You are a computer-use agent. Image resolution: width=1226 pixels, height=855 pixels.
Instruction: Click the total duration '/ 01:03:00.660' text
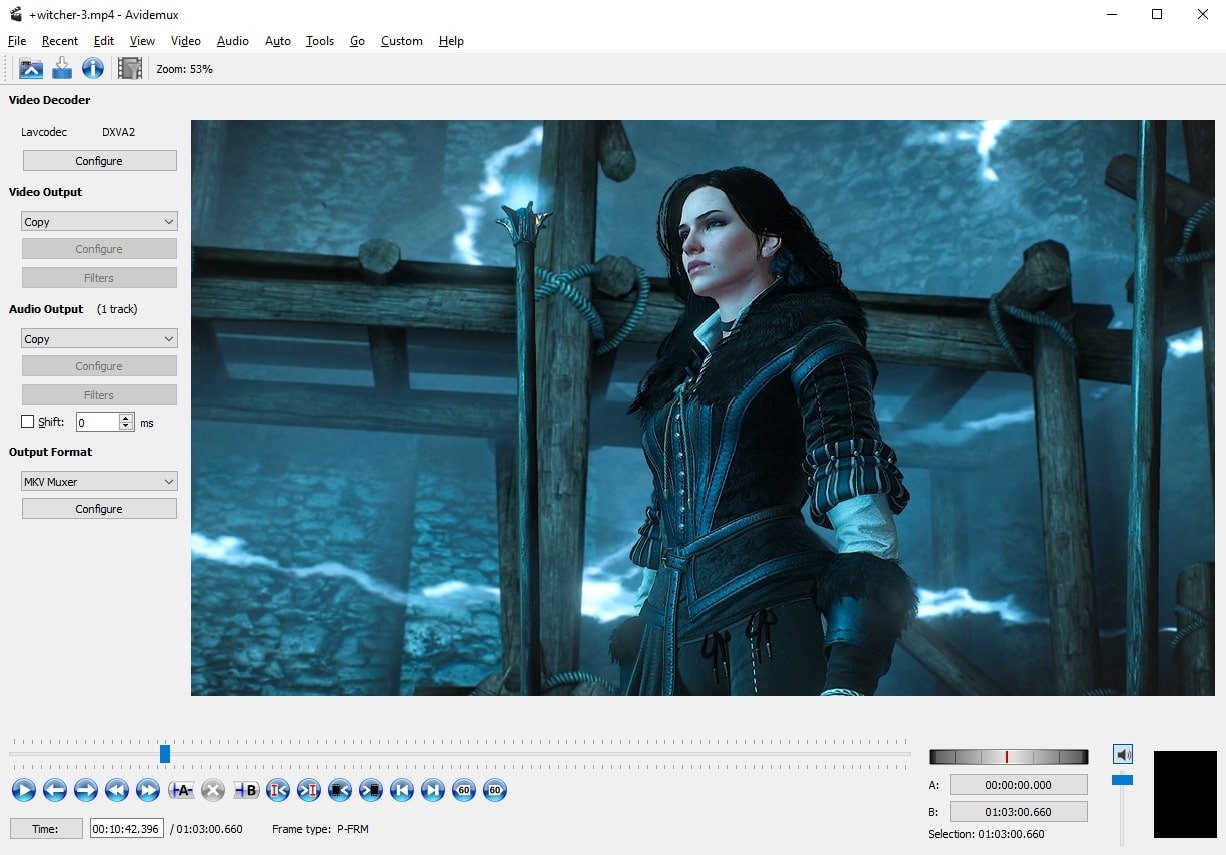click(206, 829)
